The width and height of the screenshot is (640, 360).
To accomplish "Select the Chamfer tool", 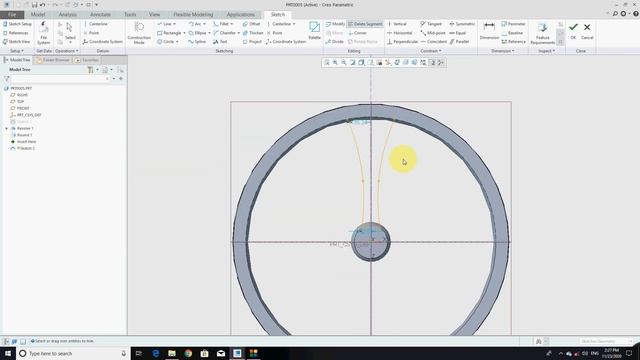I will click(224, 33).
